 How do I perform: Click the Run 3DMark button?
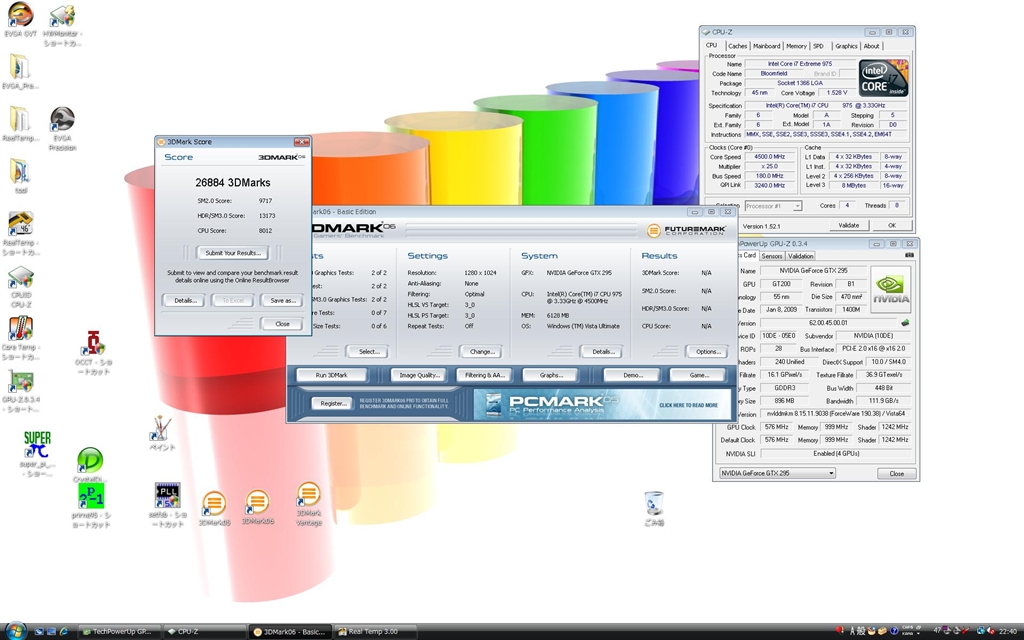[332, 376]
